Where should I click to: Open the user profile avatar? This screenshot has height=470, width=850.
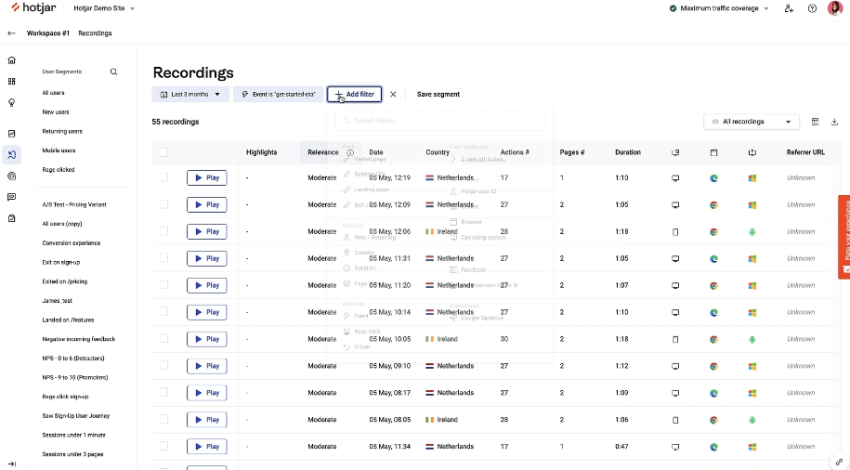[x=835, y=8]
